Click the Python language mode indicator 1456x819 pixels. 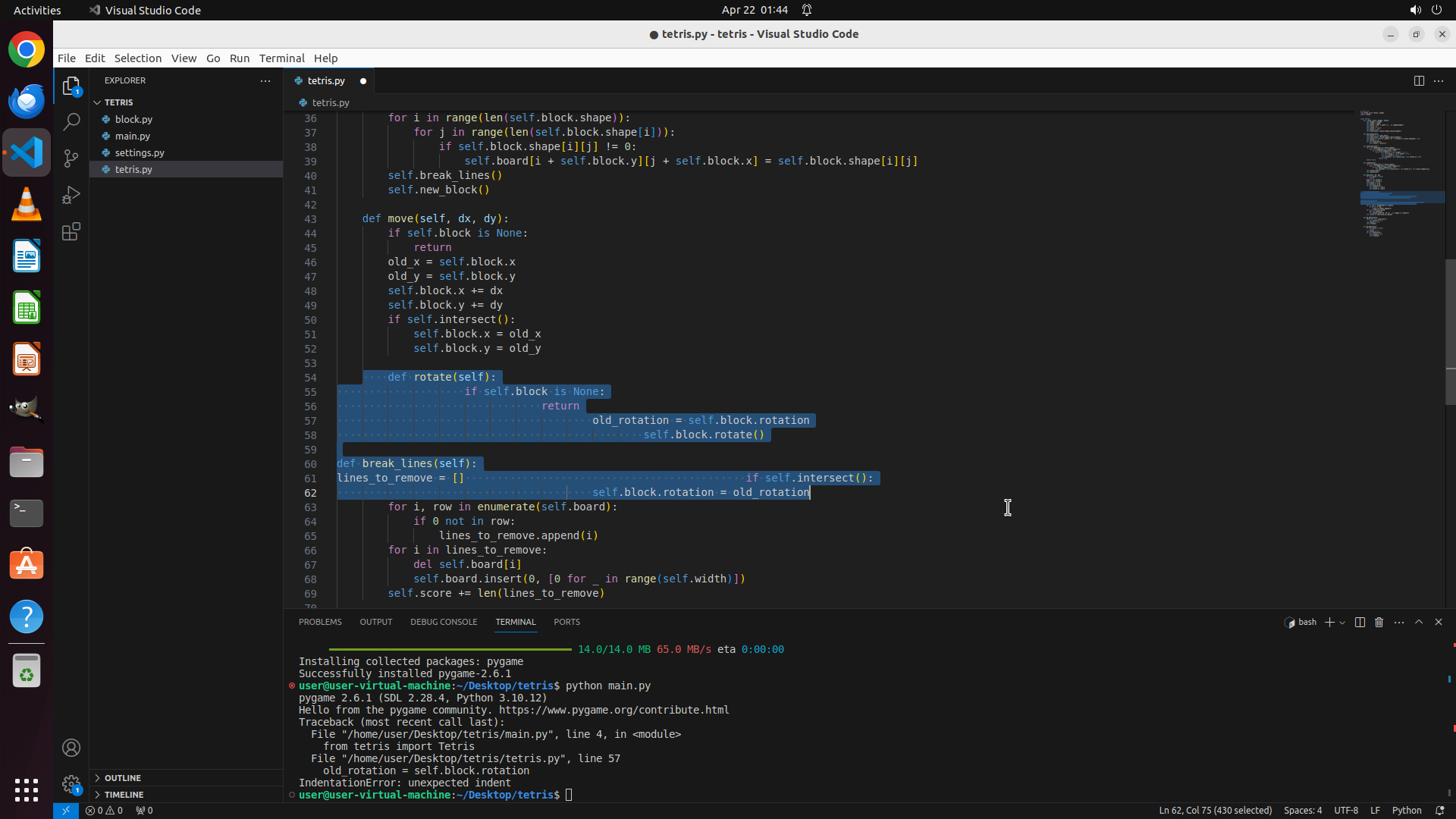click(x=1407, y=810)
